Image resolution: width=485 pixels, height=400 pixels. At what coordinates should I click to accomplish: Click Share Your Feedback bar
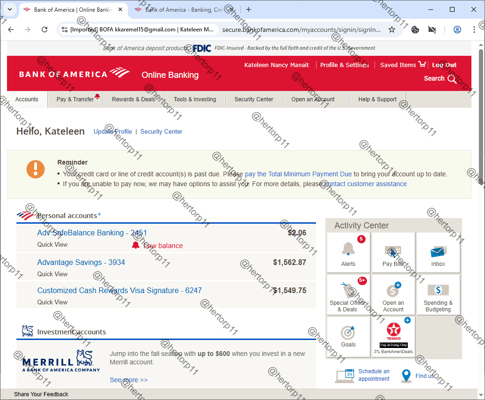(x=41, y=394)
